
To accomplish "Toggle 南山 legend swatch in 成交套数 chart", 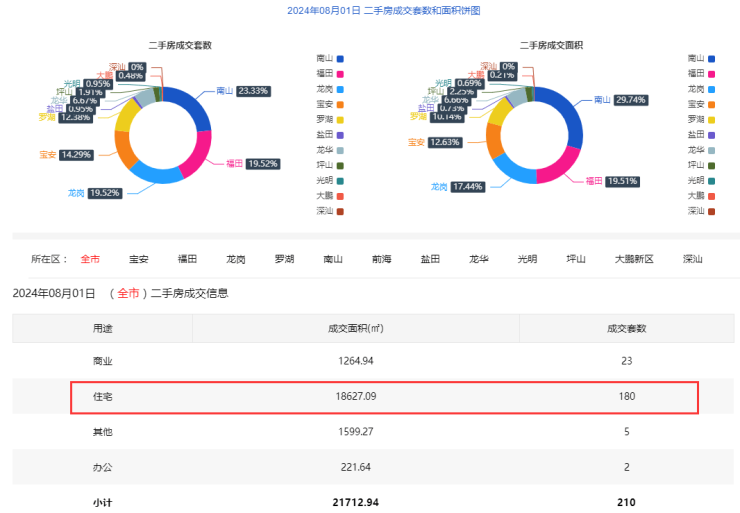I will point(340,58).
